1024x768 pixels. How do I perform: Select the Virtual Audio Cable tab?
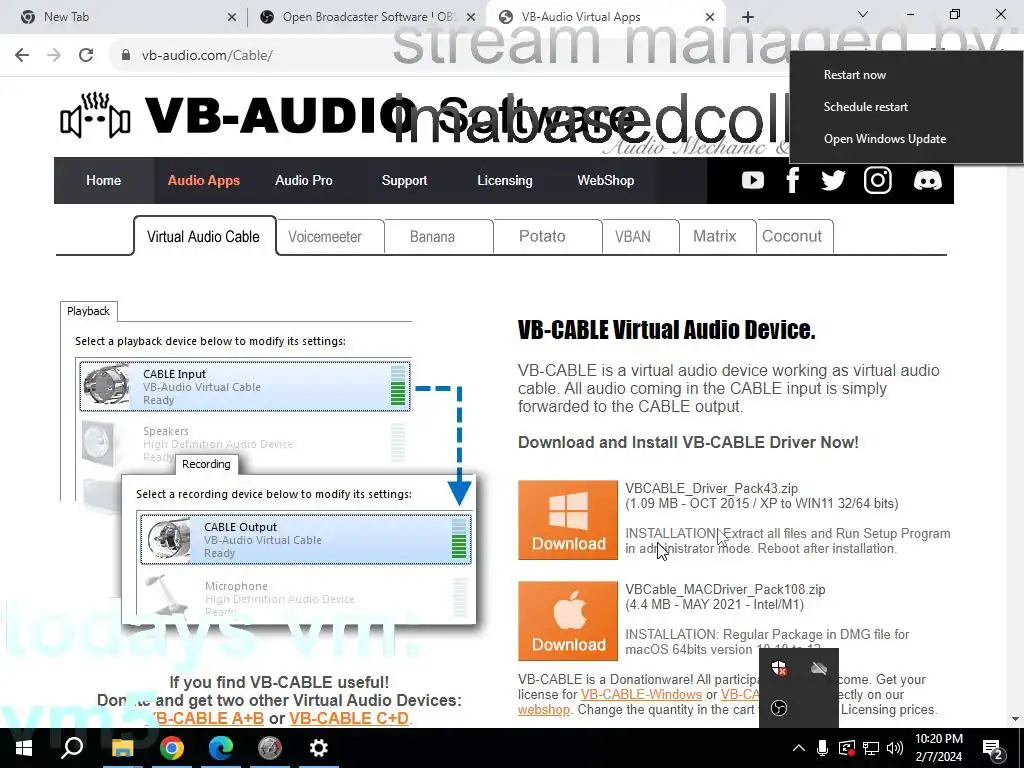[204, 236]
